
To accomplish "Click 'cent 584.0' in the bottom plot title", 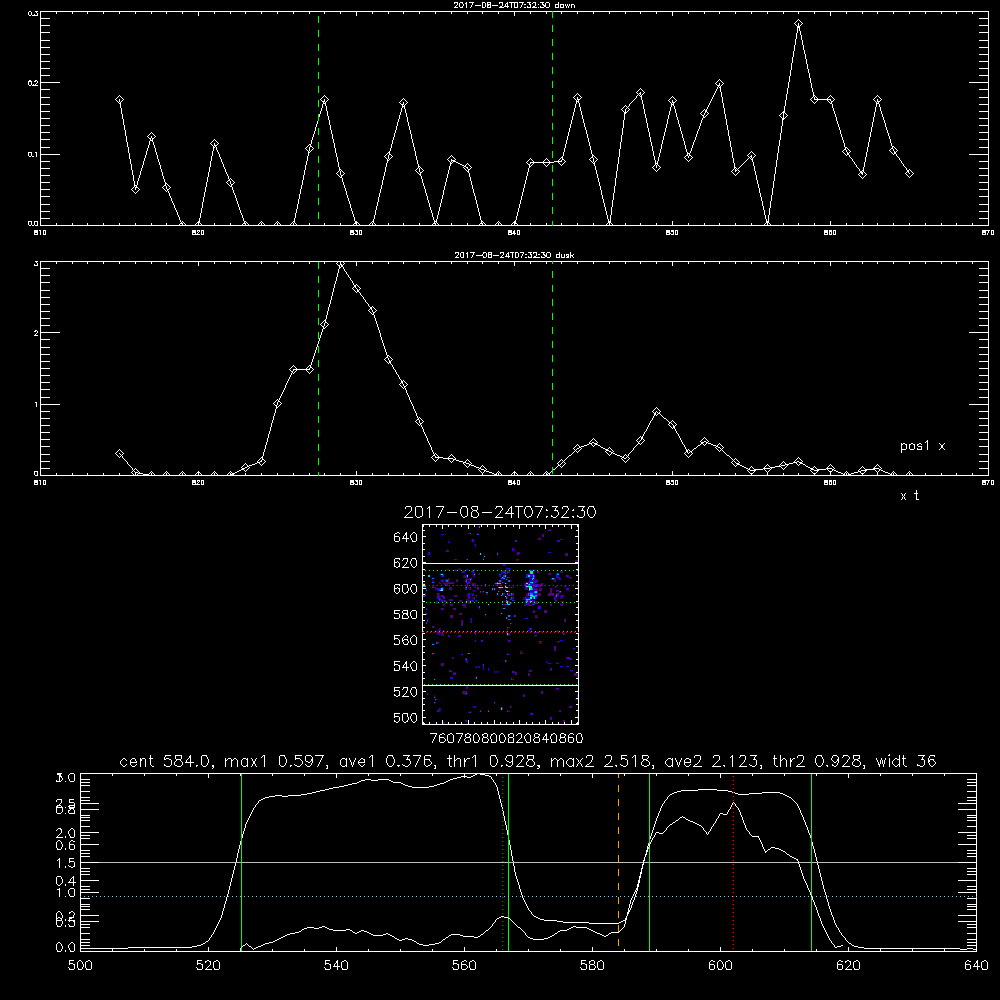I will click(166, 761).
